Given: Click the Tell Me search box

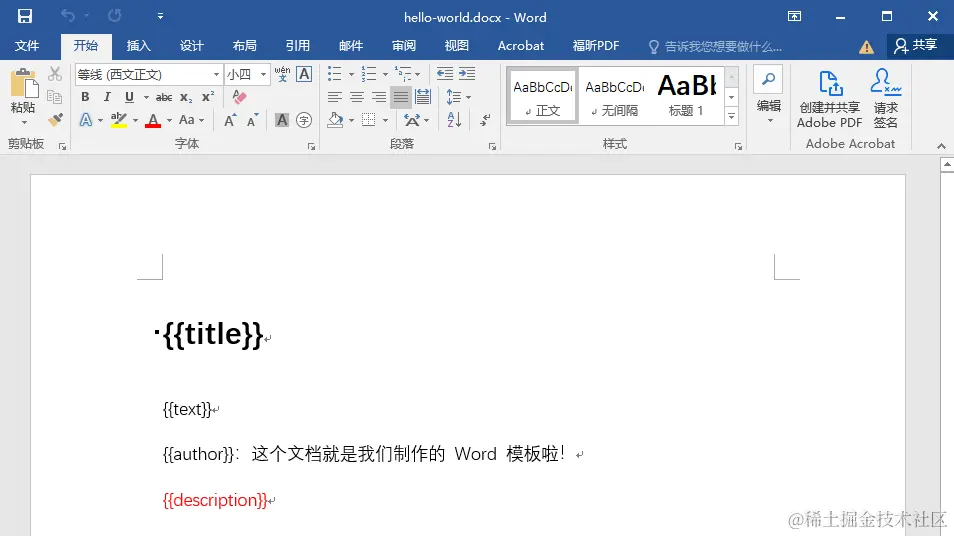Looking at the screenshot, I should [x=716, y=47].
